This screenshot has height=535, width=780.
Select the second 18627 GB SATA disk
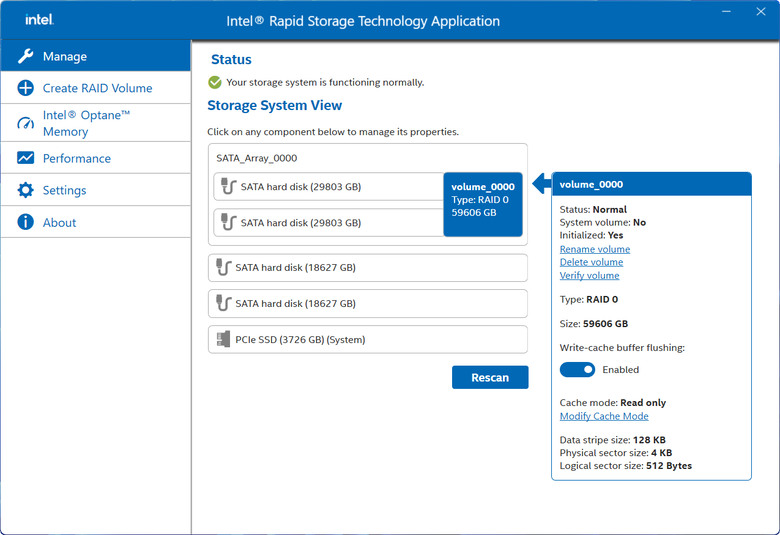(368, 304)
